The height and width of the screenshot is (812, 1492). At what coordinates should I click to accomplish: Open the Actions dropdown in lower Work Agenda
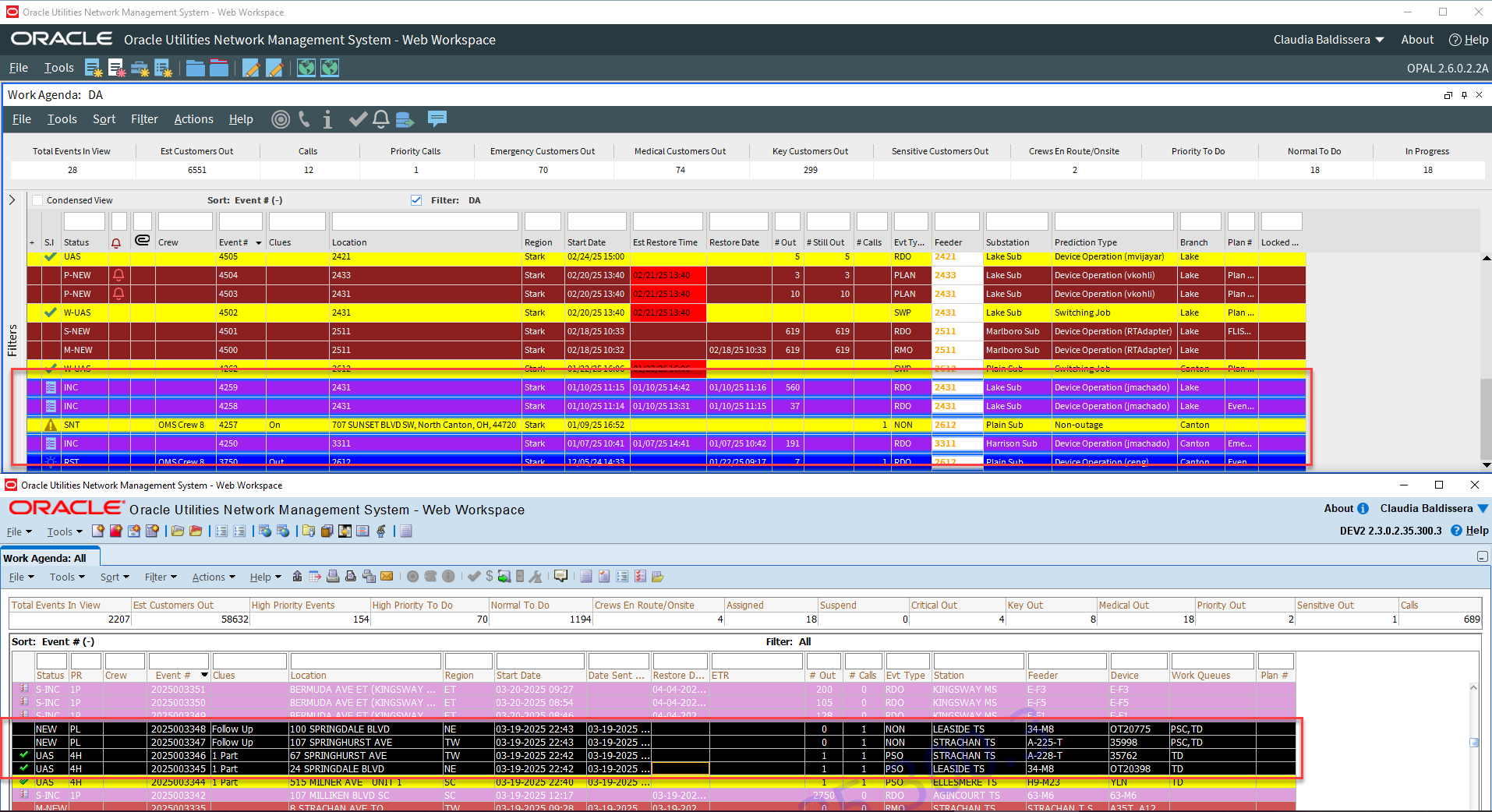(x=213, y=577)
